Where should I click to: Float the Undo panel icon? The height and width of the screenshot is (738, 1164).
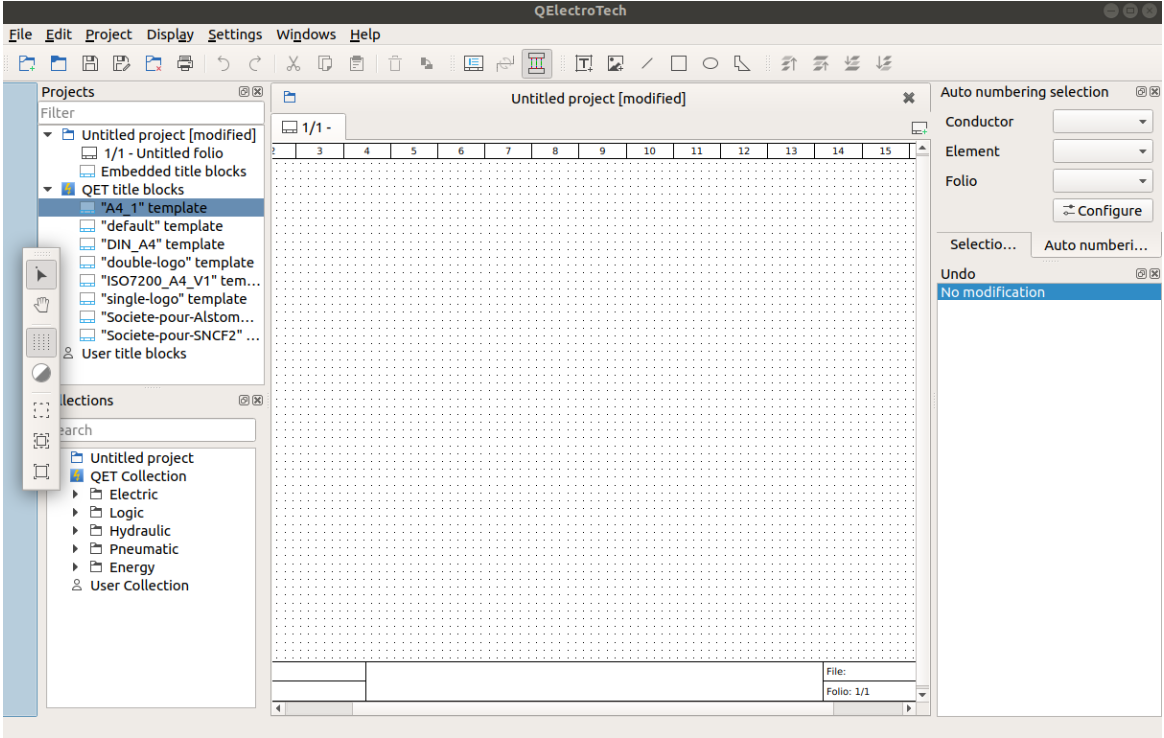coord(1141,274)
